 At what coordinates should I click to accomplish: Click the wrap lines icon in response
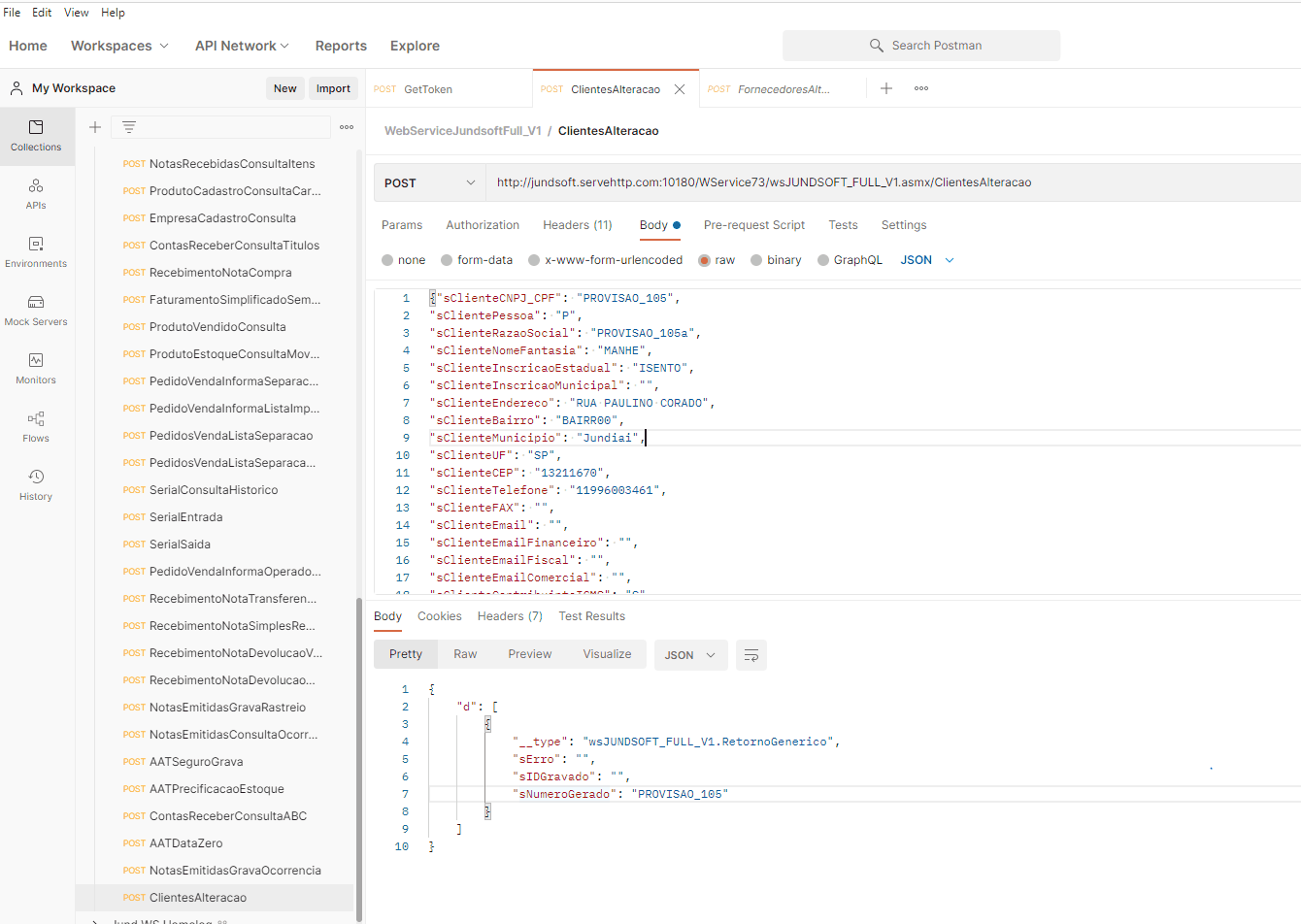click(751, 655)
